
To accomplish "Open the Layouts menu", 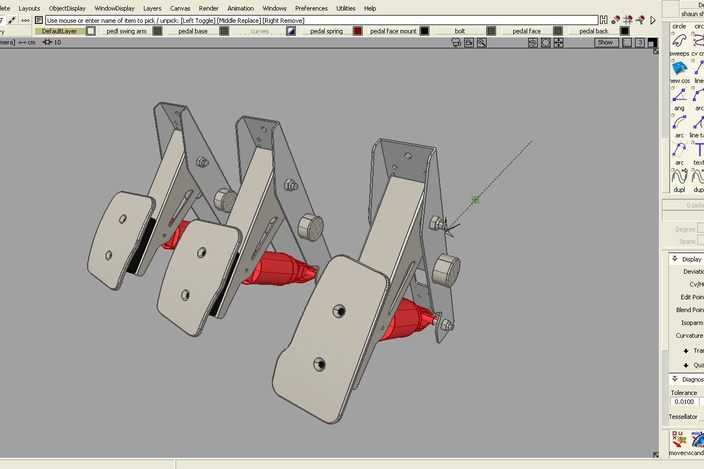I will [x=29, y=9].
